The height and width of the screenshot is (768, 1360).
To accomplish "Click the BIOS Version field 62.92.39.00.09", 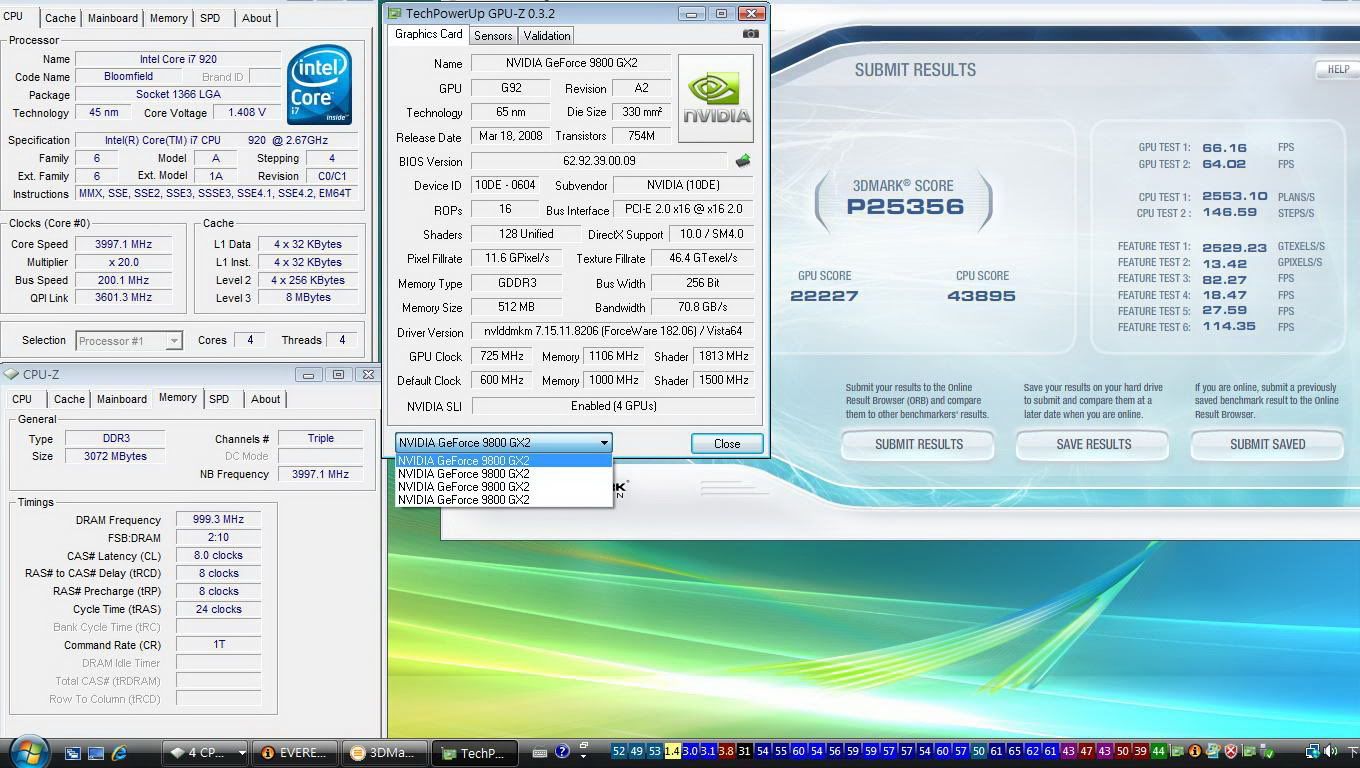I will point(599,161).
